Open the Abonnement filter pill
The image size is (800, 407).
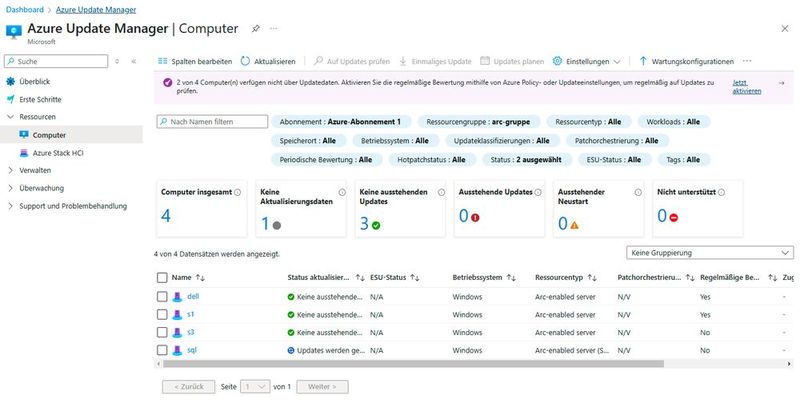(x=340, y=122)
